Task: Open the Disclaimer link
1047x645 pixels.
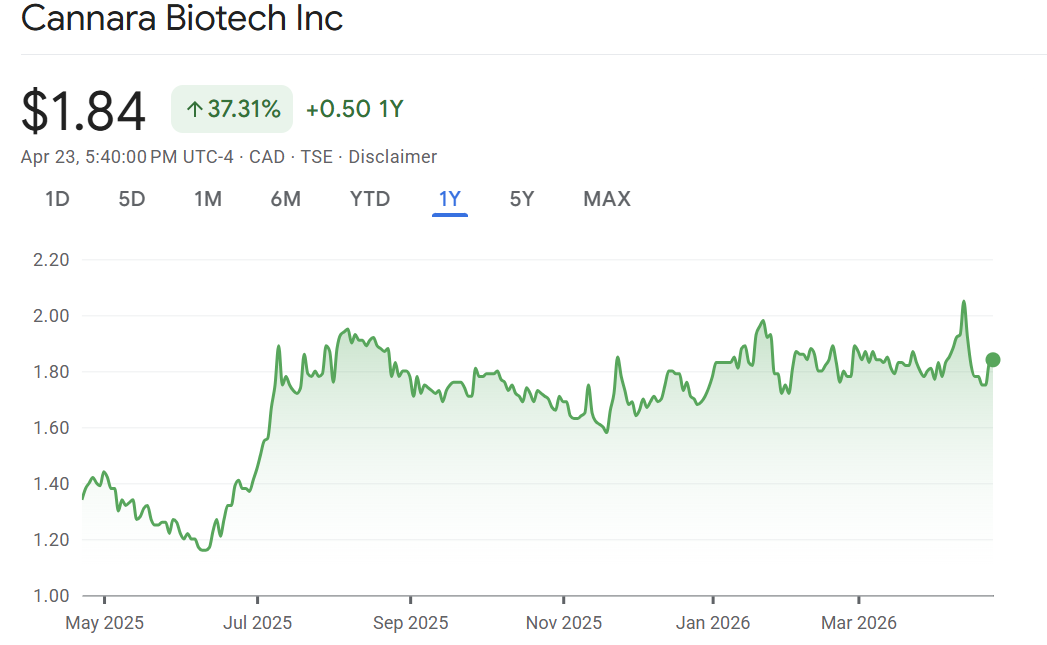Action: click(x=392, y=157)
